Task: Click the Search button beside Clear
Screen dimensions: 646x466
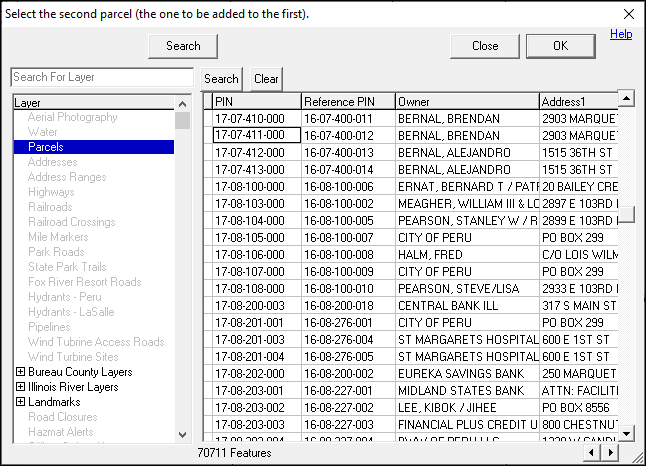Action: pyautogui.click(x=222, y=79)
